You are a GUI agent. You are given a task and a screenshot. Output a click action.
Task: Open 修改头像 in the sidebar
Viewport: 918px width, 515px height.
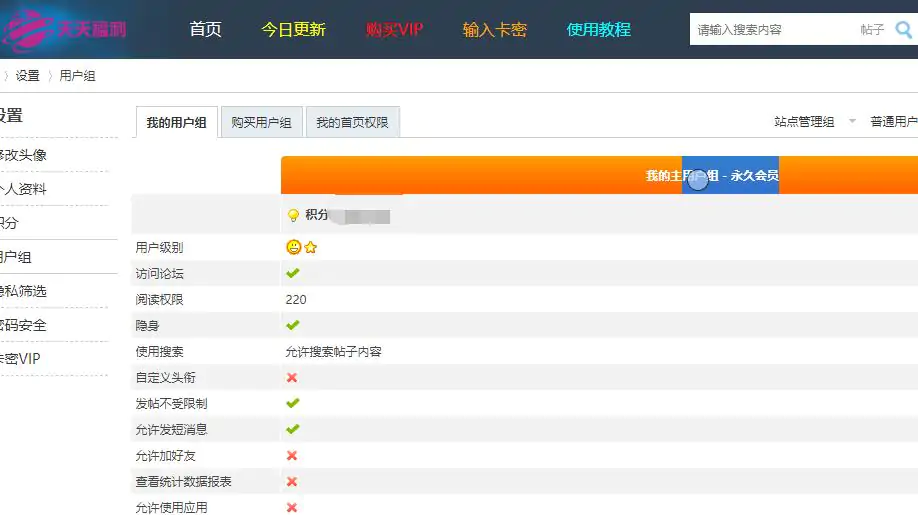pos(23,155)
